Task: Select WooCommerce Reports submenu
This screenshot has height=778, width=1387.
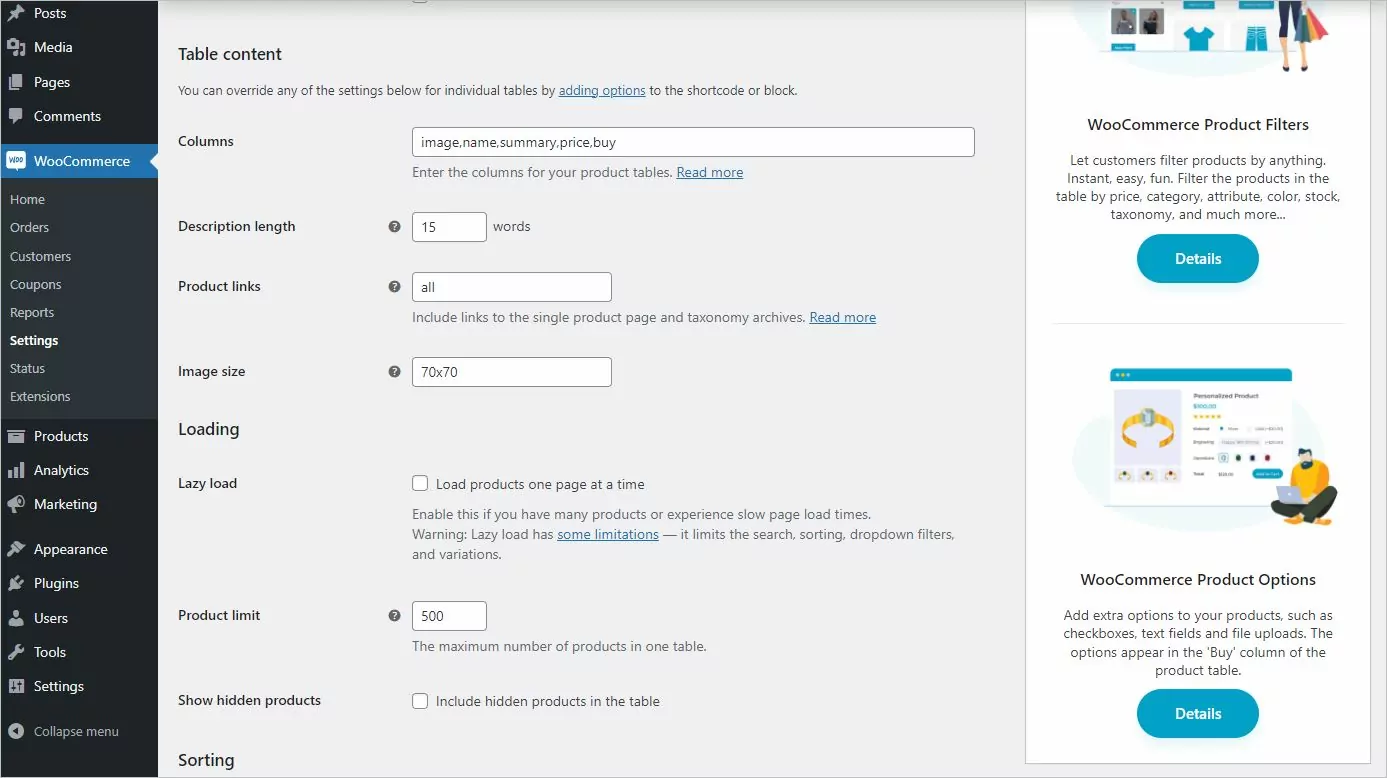Action: click(x=32, y=312)
